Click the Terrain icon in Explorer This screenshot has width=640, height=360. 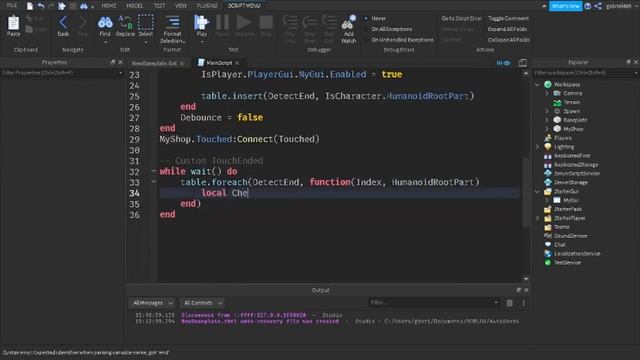[x=557, y=102]
